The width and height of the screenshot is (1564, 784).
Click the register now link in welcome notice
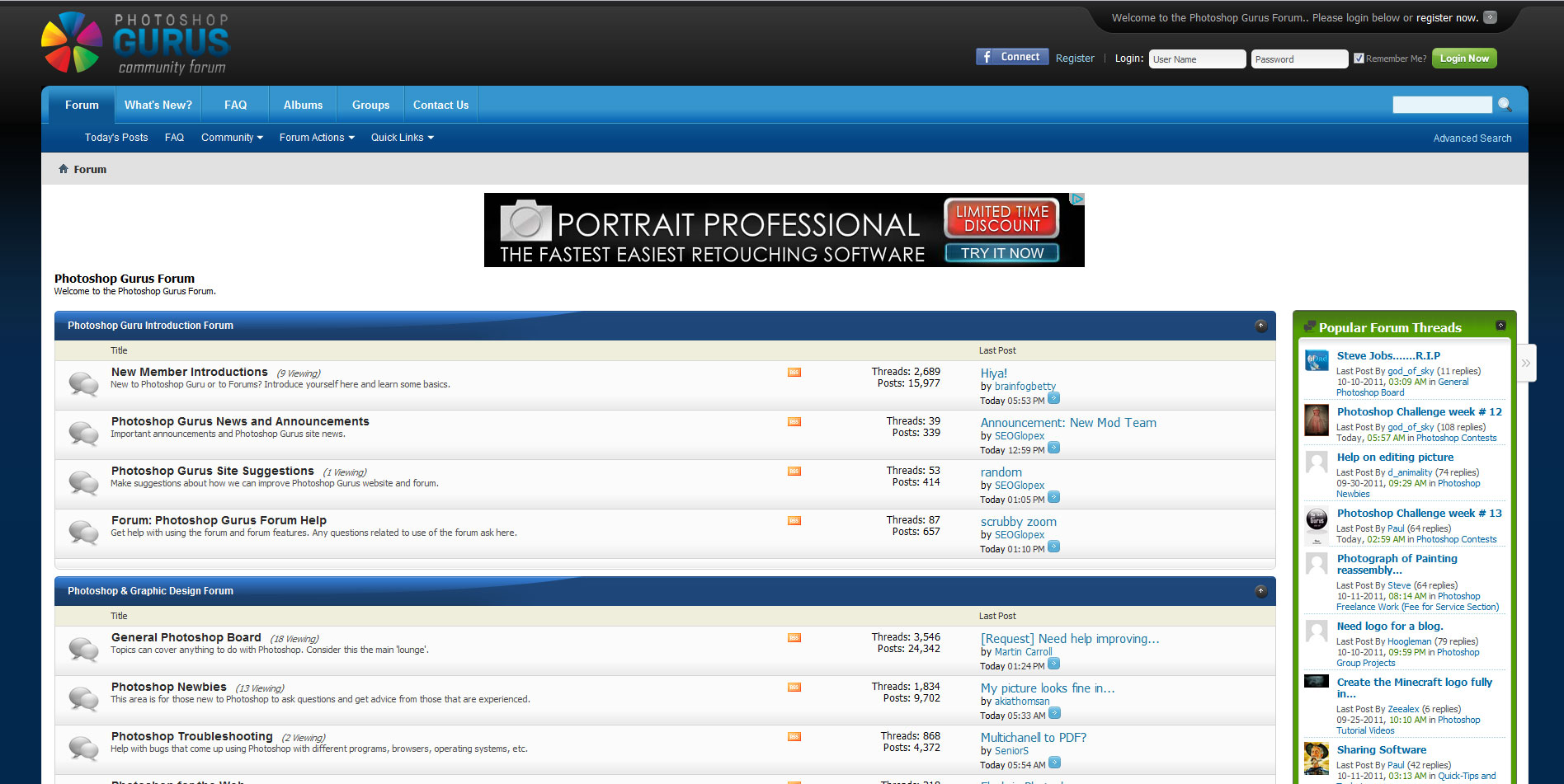tap(1447, 17)
